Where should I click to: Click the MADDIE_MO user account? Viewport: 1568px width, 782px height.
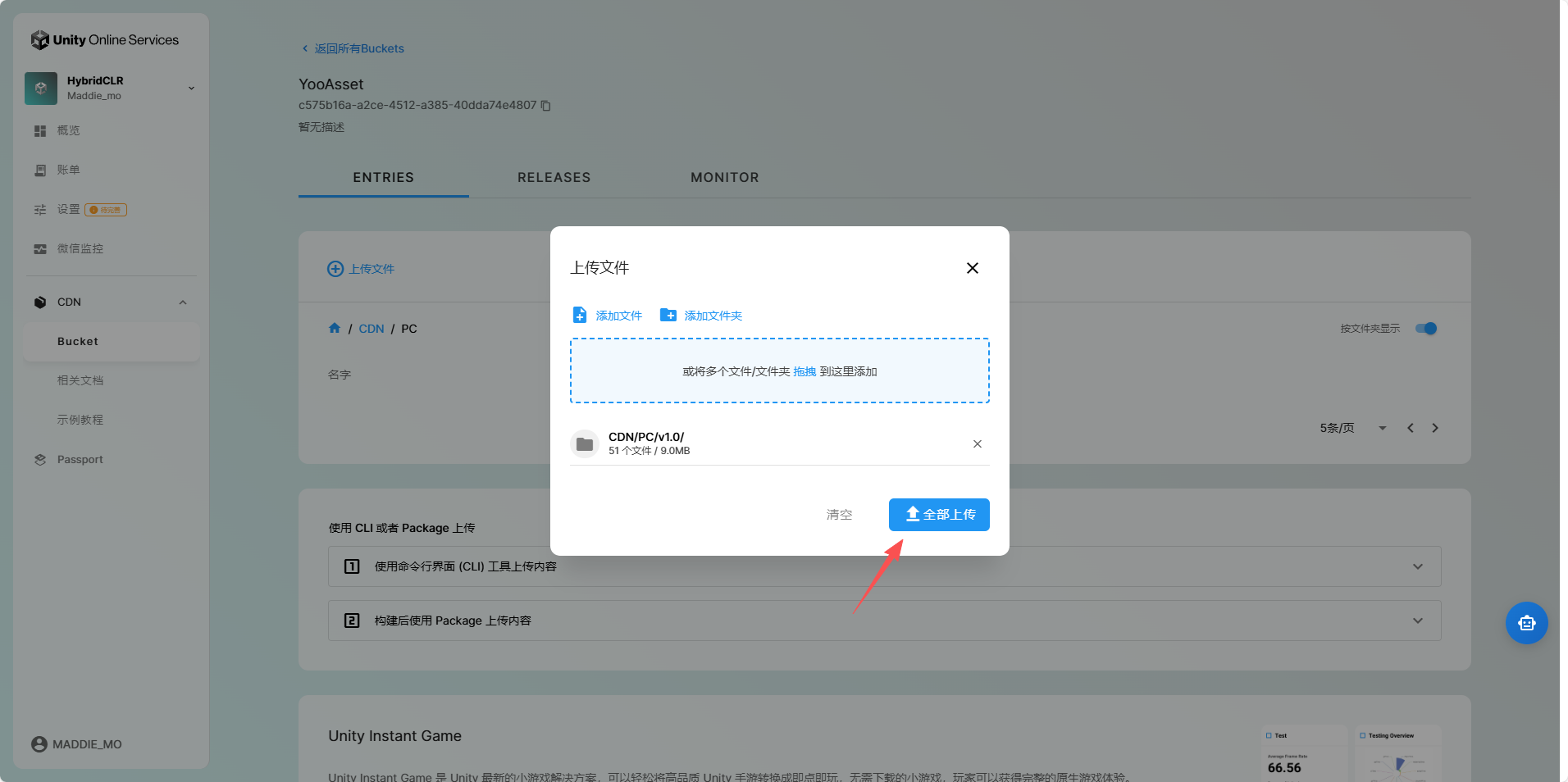point(76,744)
